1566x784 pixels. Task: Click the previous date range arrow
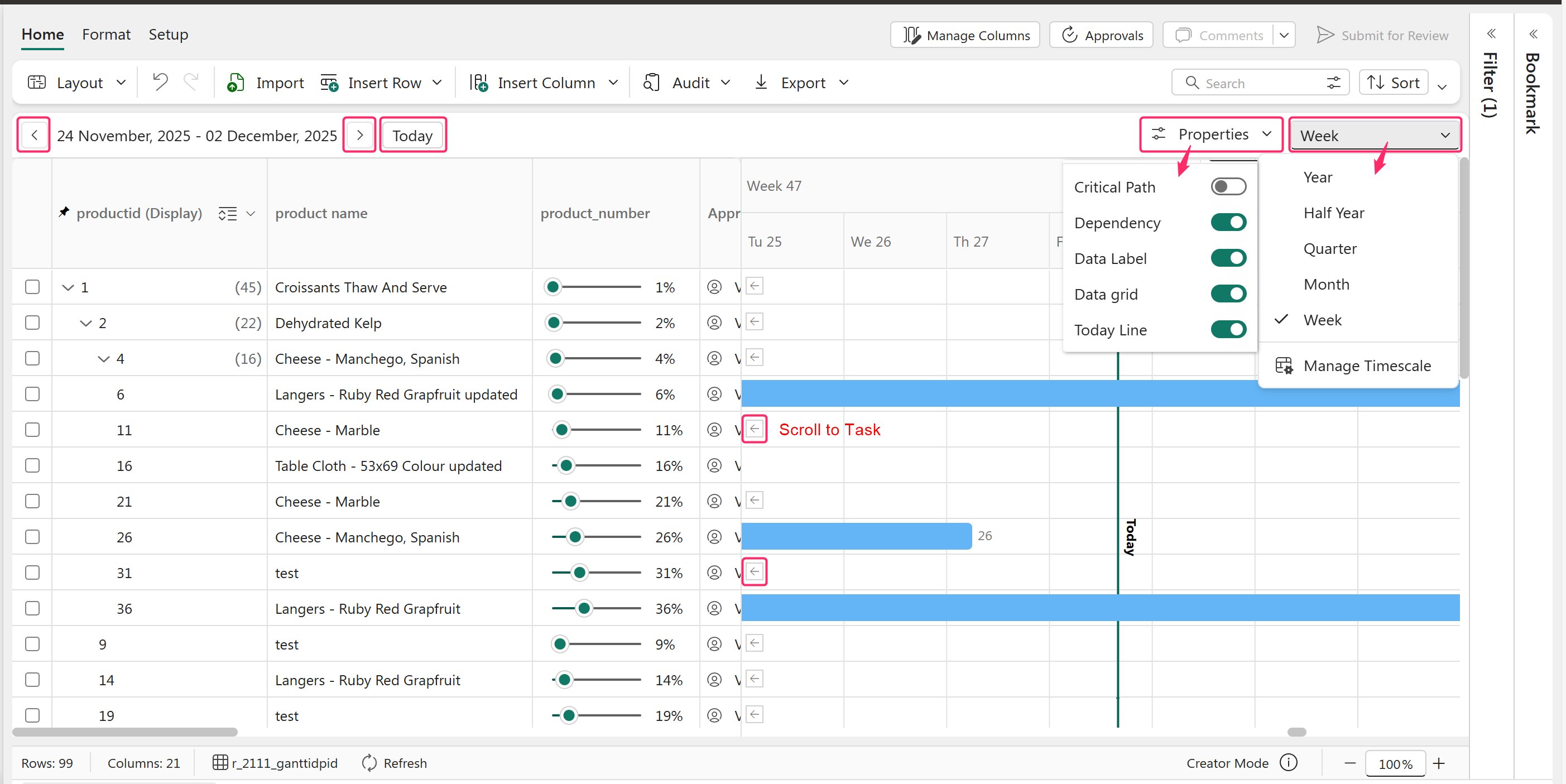pos(34,135)
